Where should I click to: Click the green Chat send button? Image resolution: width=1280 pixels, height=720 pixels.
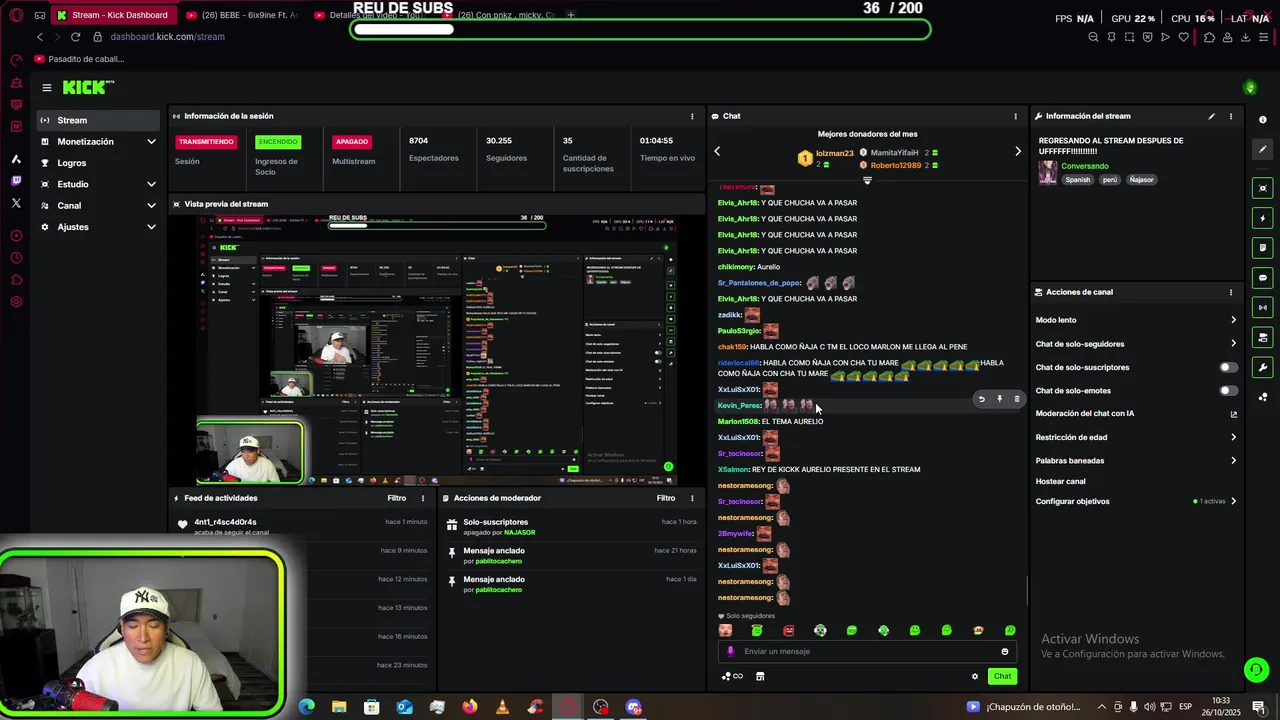(x=1002, y=676)
